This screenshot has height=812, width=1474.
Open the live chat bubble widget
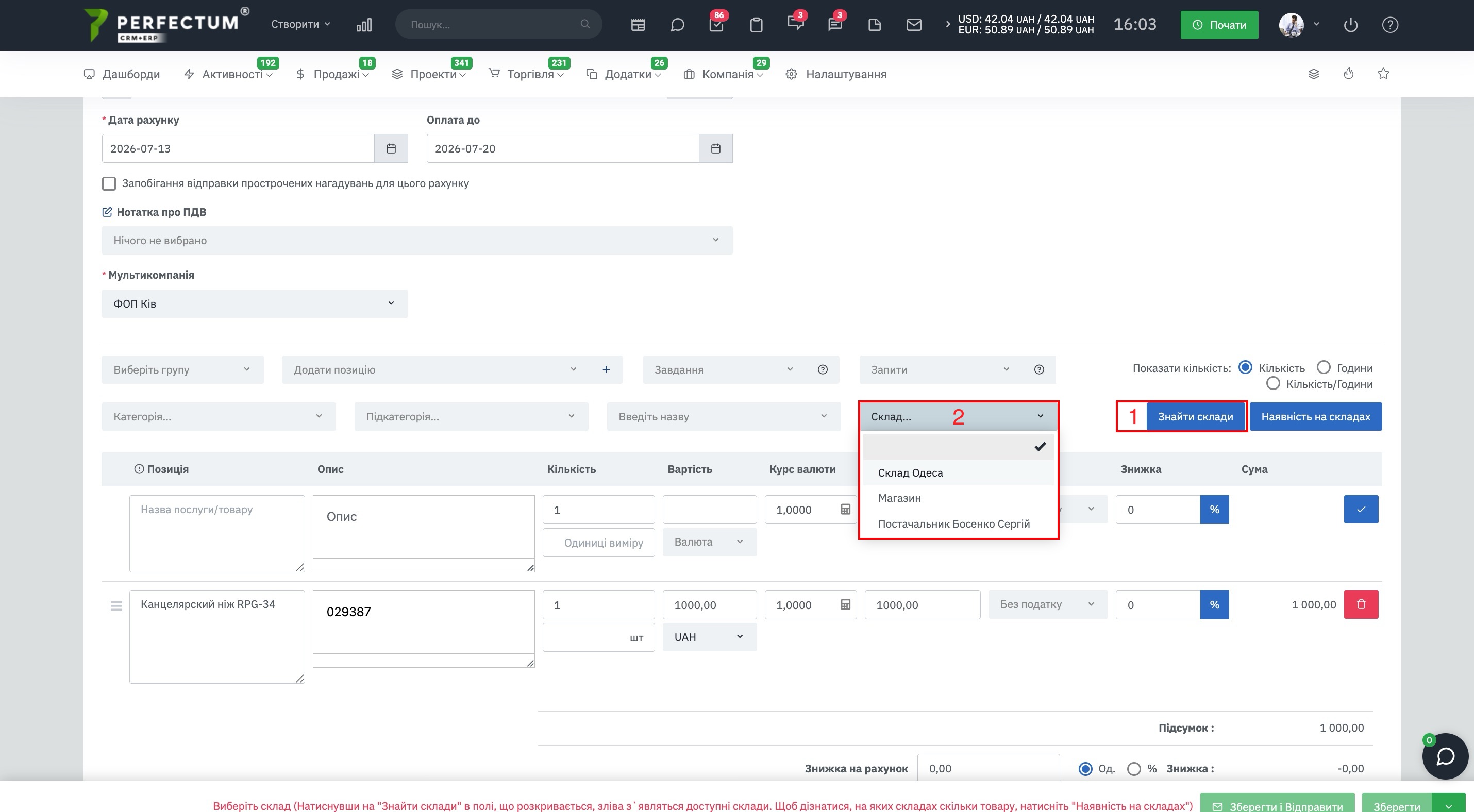tap(1445, 756)
